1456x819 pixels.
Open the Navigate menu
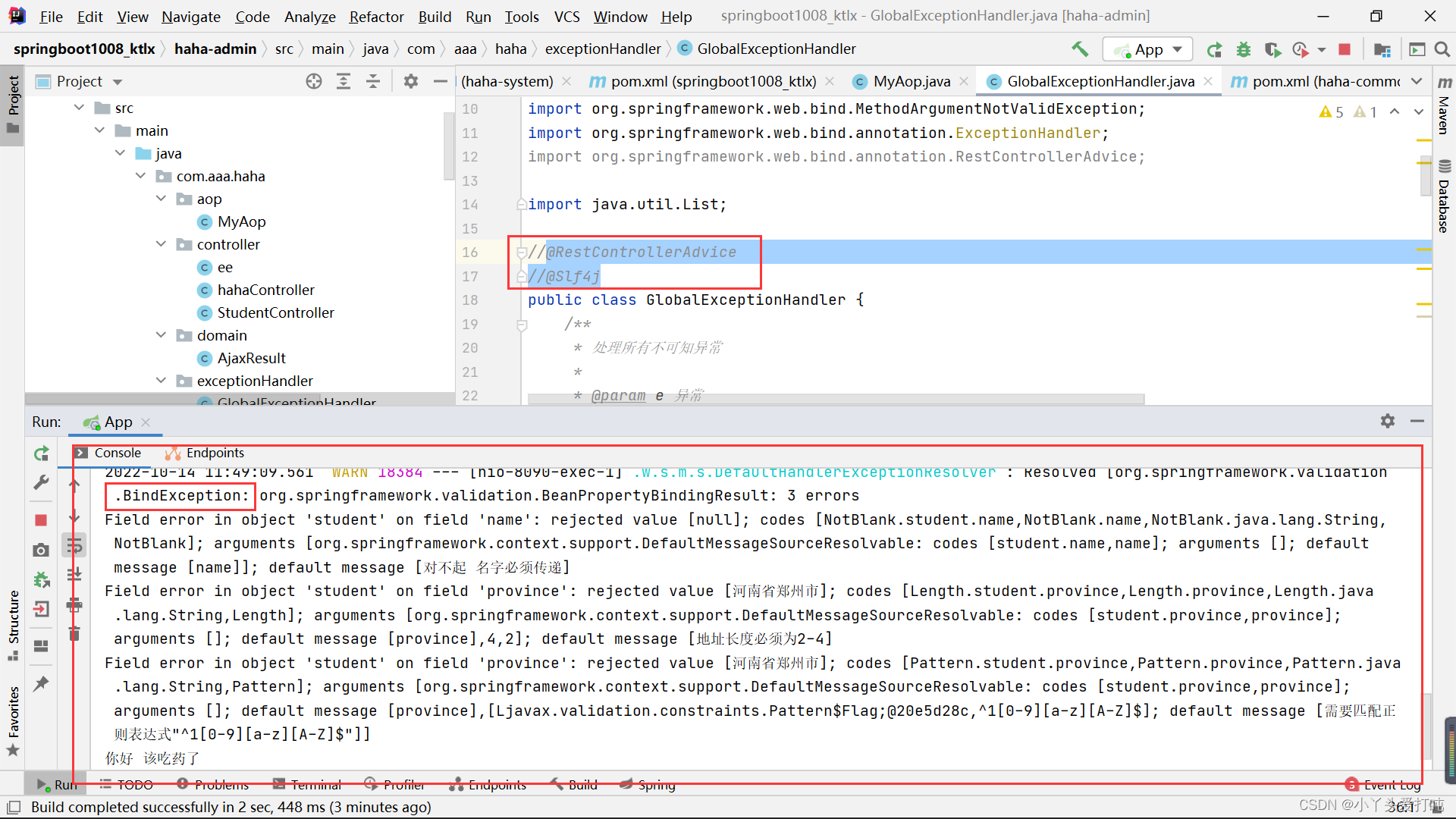(x=190, y=17)
